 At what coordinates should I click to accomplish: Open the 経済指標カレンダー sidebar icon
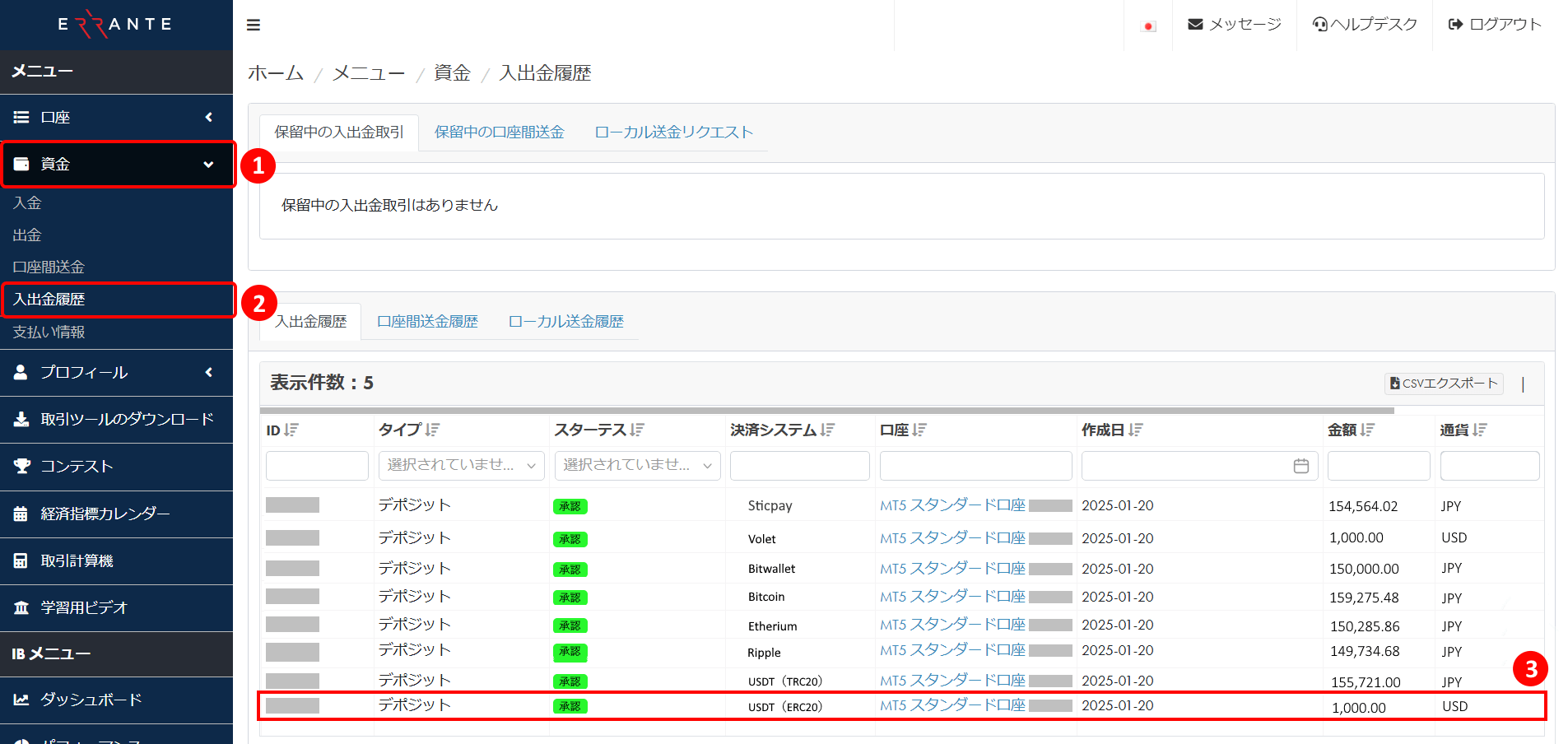[21, 513]
